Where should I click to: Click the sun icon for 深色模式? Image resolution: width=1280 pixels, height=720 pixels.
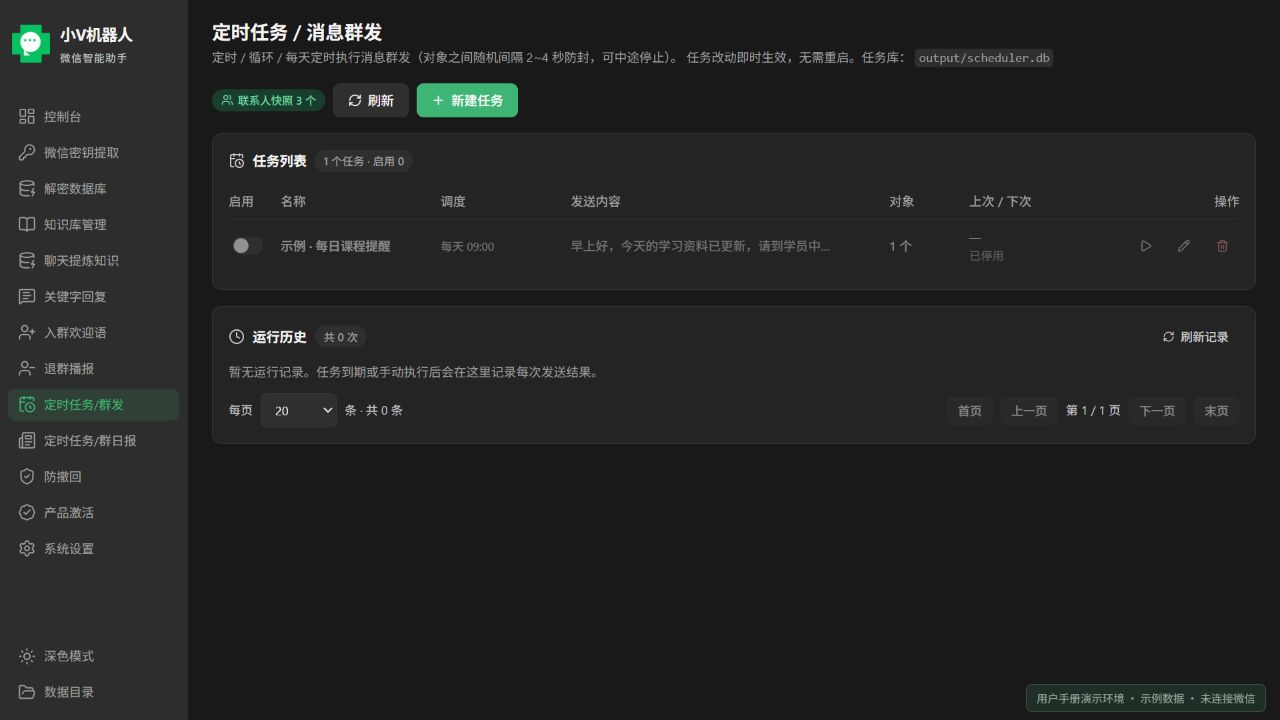pos(27,656)
